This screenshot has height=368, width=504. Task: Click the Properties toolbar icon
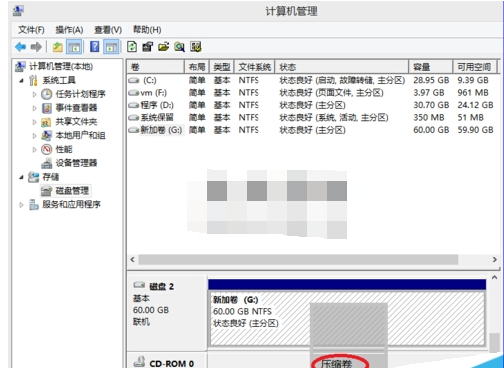pos(147,47)
